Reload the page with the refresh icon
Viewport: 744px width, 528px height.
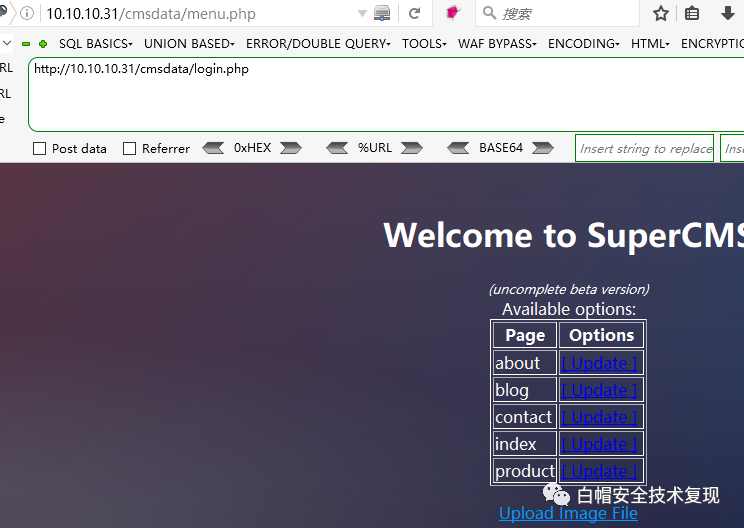414,13
